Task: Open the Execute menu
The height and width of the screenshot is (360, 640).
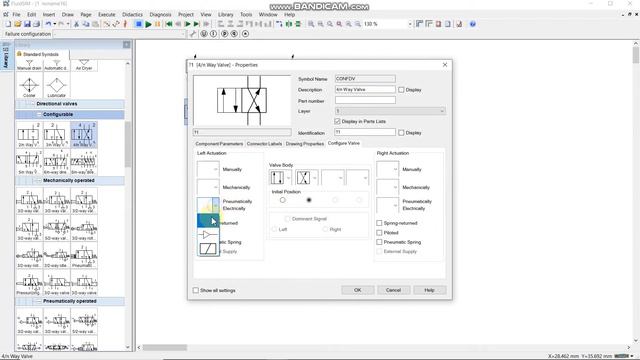Action: click(x=107, y=14)
